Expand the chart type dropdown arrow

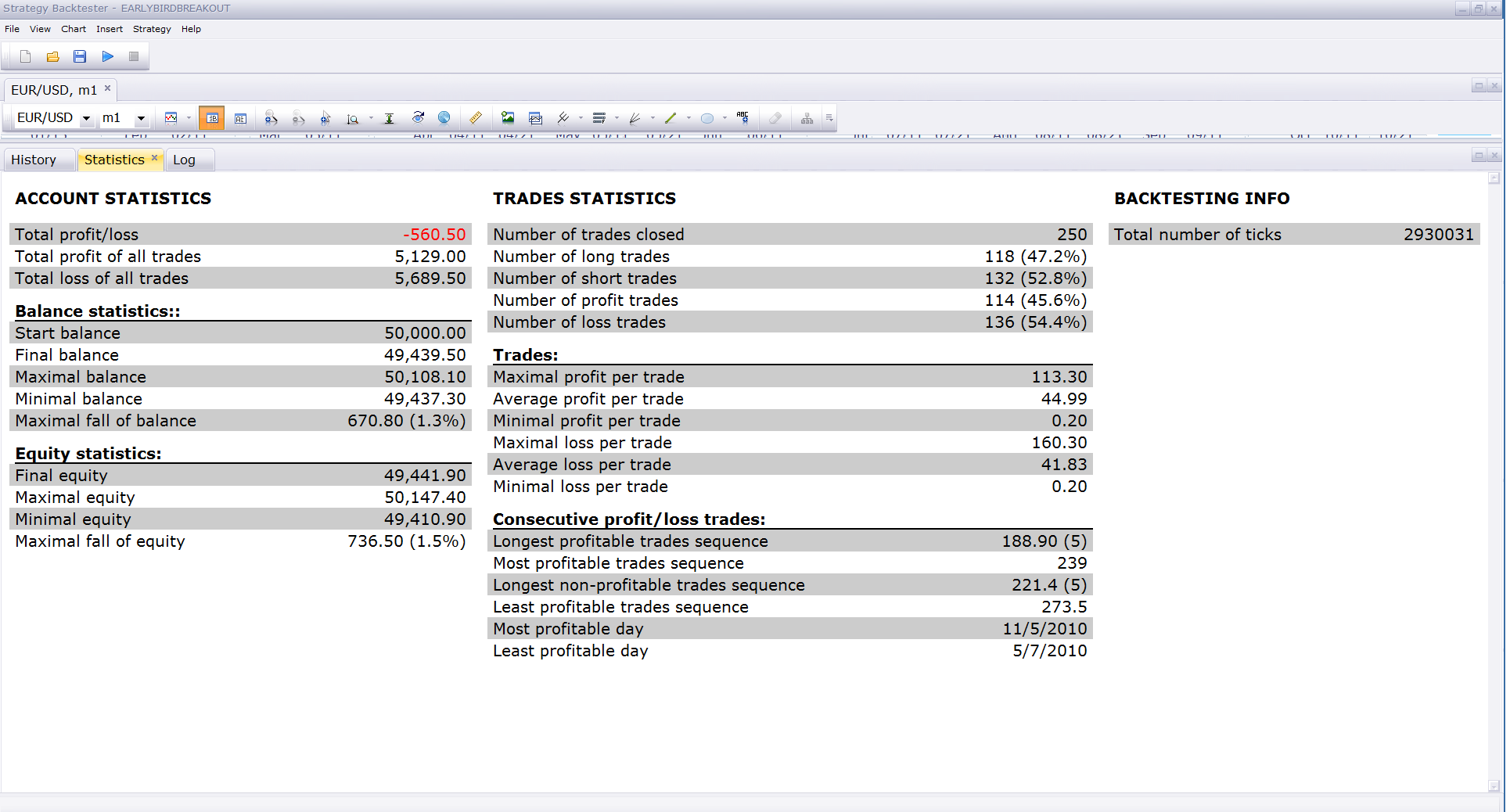coord(189,118)
